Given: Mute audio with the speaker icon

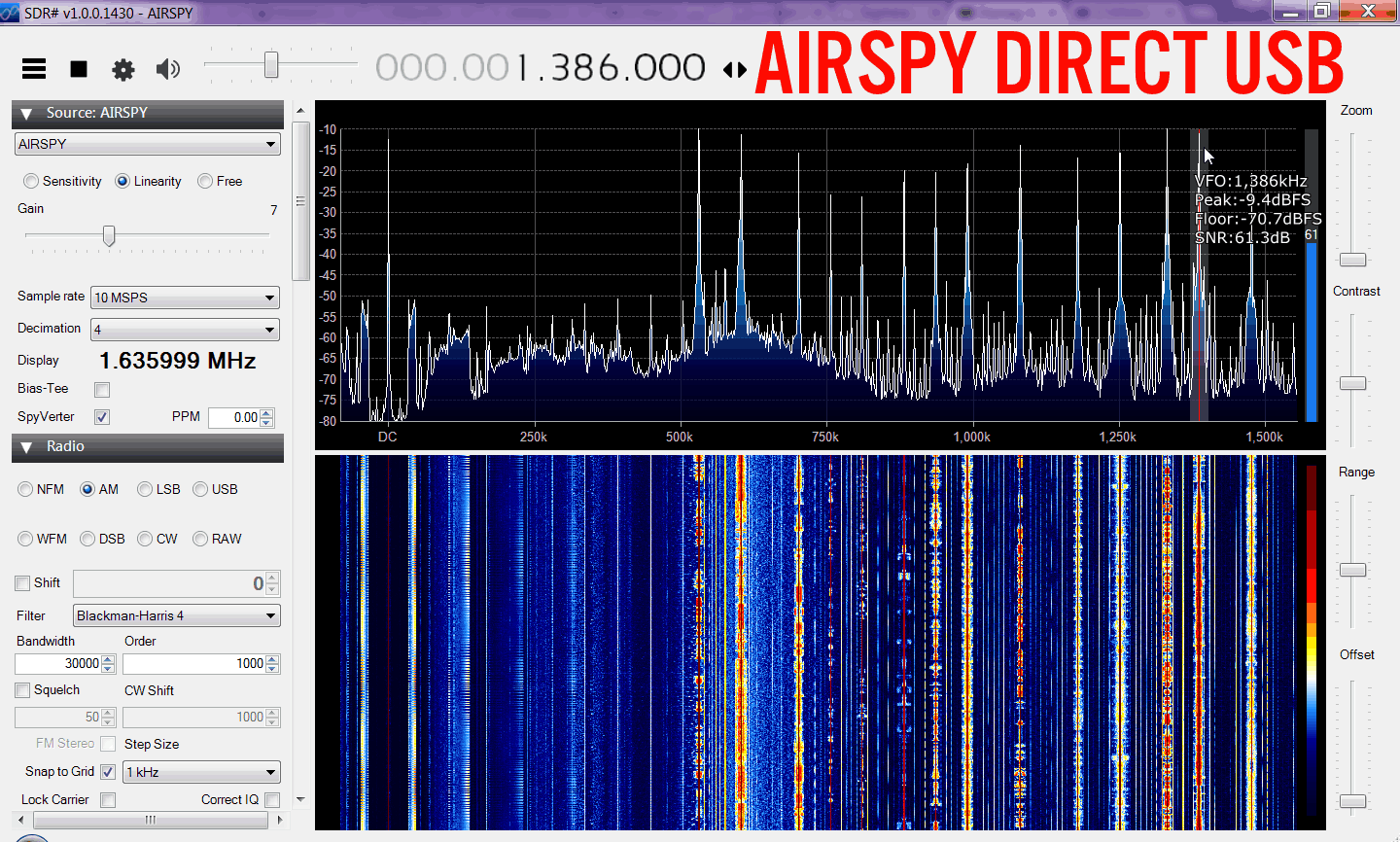Looking at the screenshot, I should [x=168, y=69].
